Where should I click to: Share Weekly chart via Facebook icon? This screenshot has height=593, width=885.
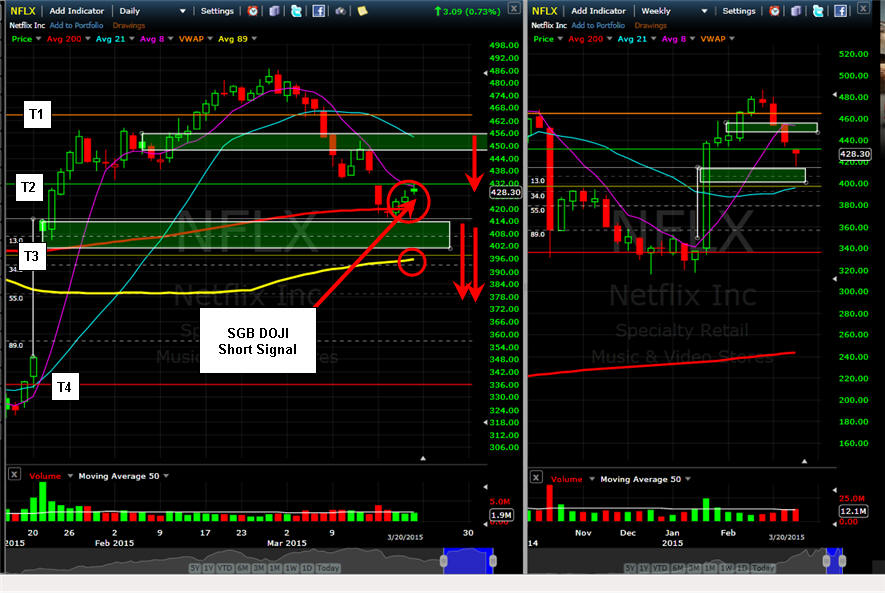(840, 11)
